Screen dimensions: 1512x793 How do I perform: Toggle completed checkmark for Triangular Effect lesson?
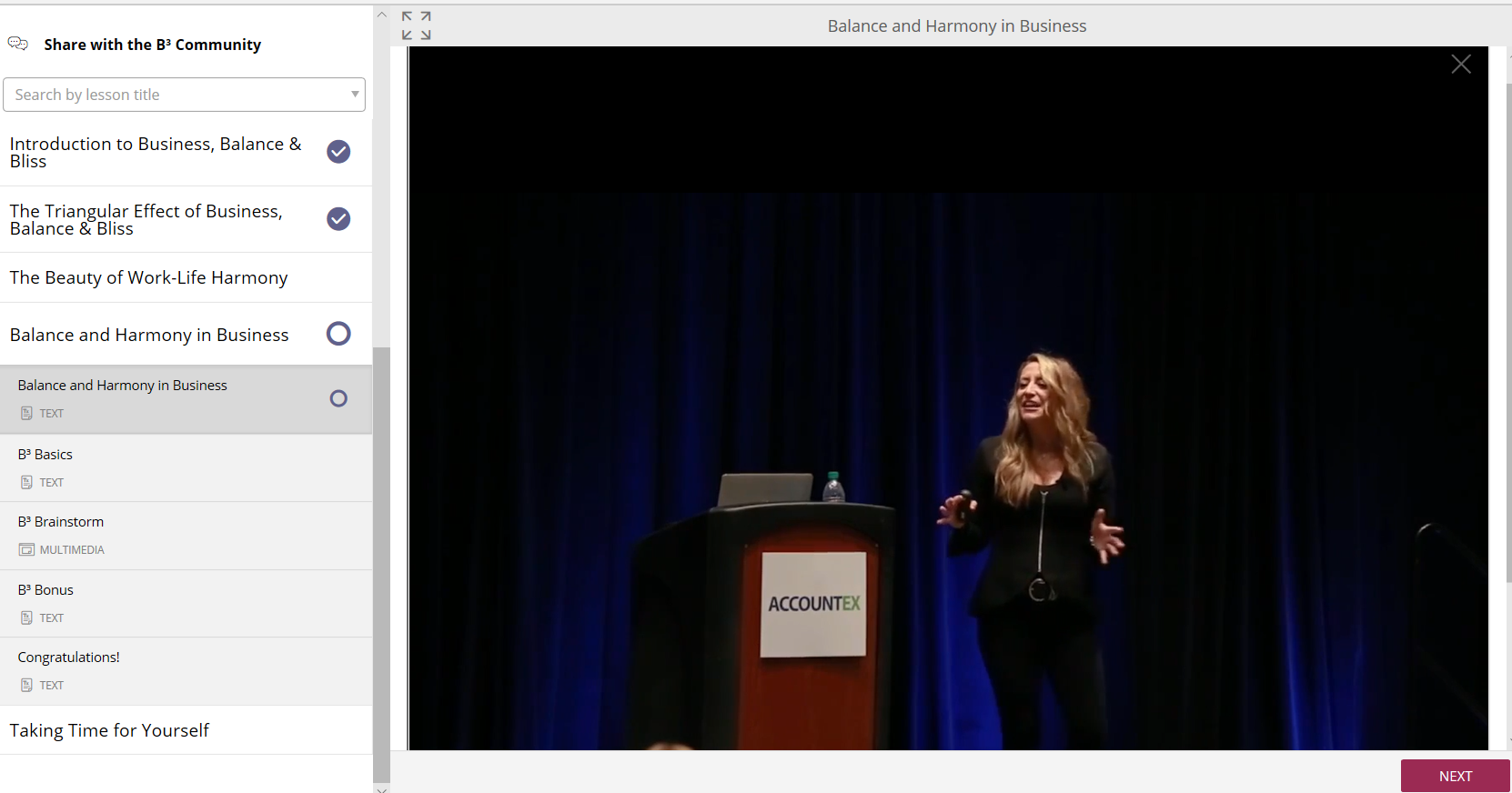click(338, 218)
